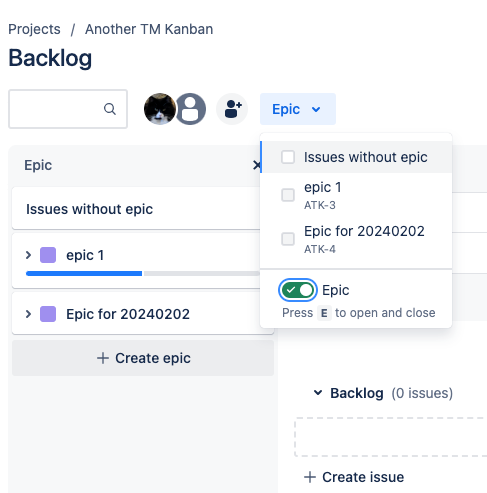Click the Backlog page heading
Viewport: 487px width, 493px height.
pos(50,58)
